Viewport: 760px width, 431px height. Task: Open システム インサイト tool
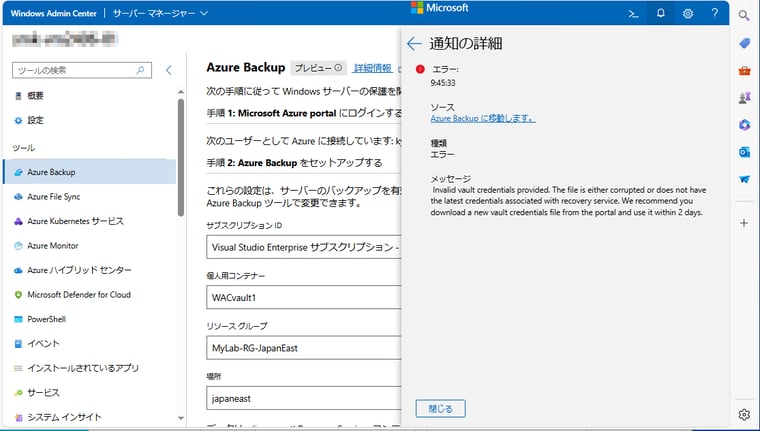pos(90,417)
